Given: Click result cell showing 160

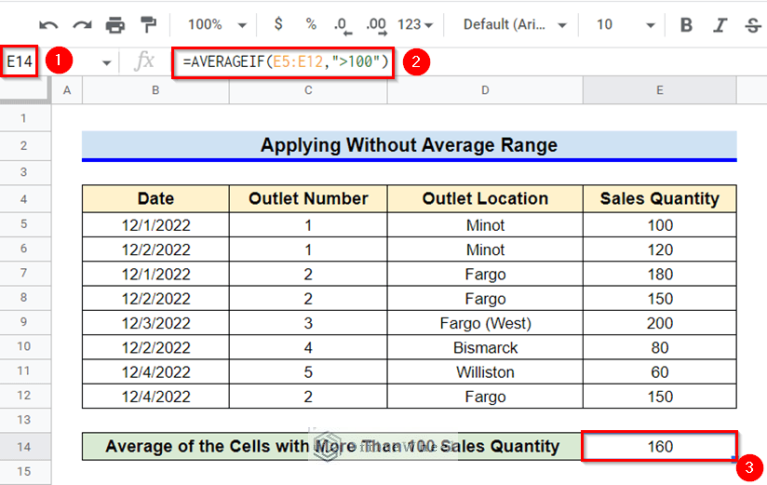Looking at the screenshot, I should coord(659,446).
